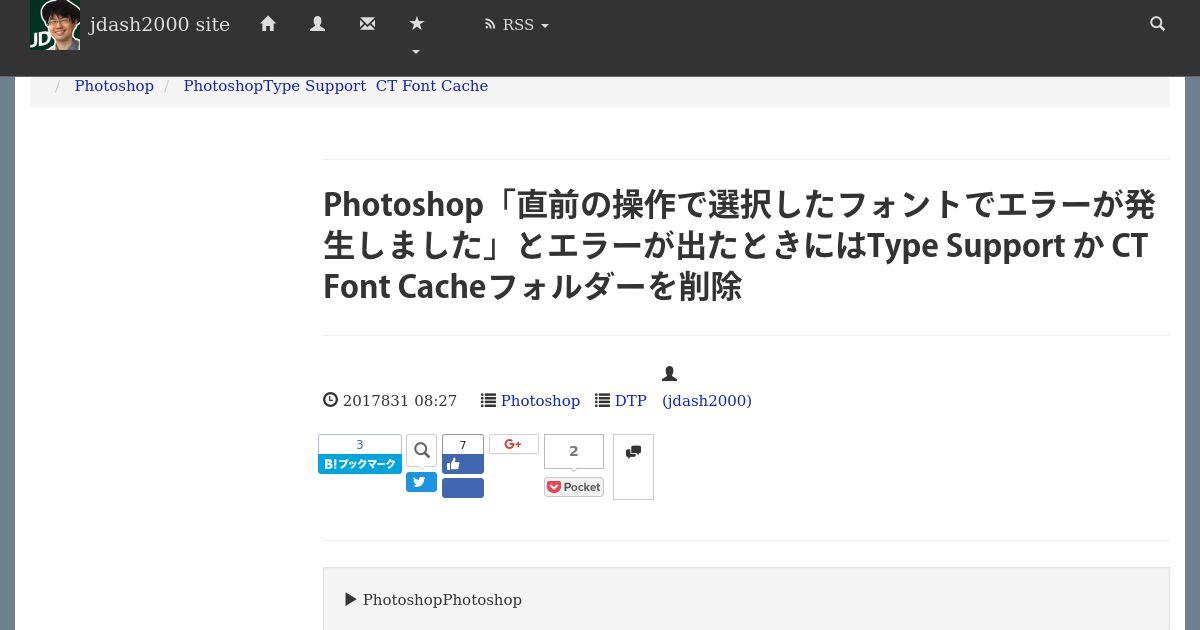This screenshot has width=1200, height=630.
Task: Open the (jdash2000) author link
Action: [x=707, y=401]
